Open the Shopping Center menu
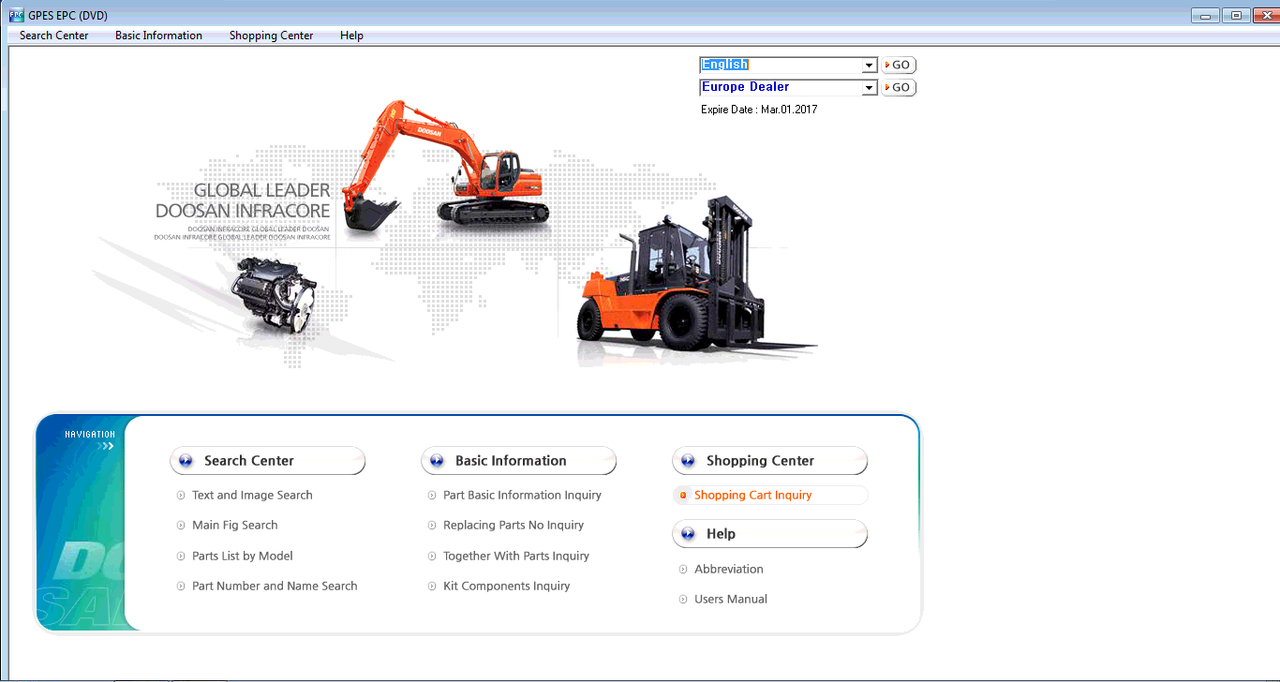 [x=271, y=35]
